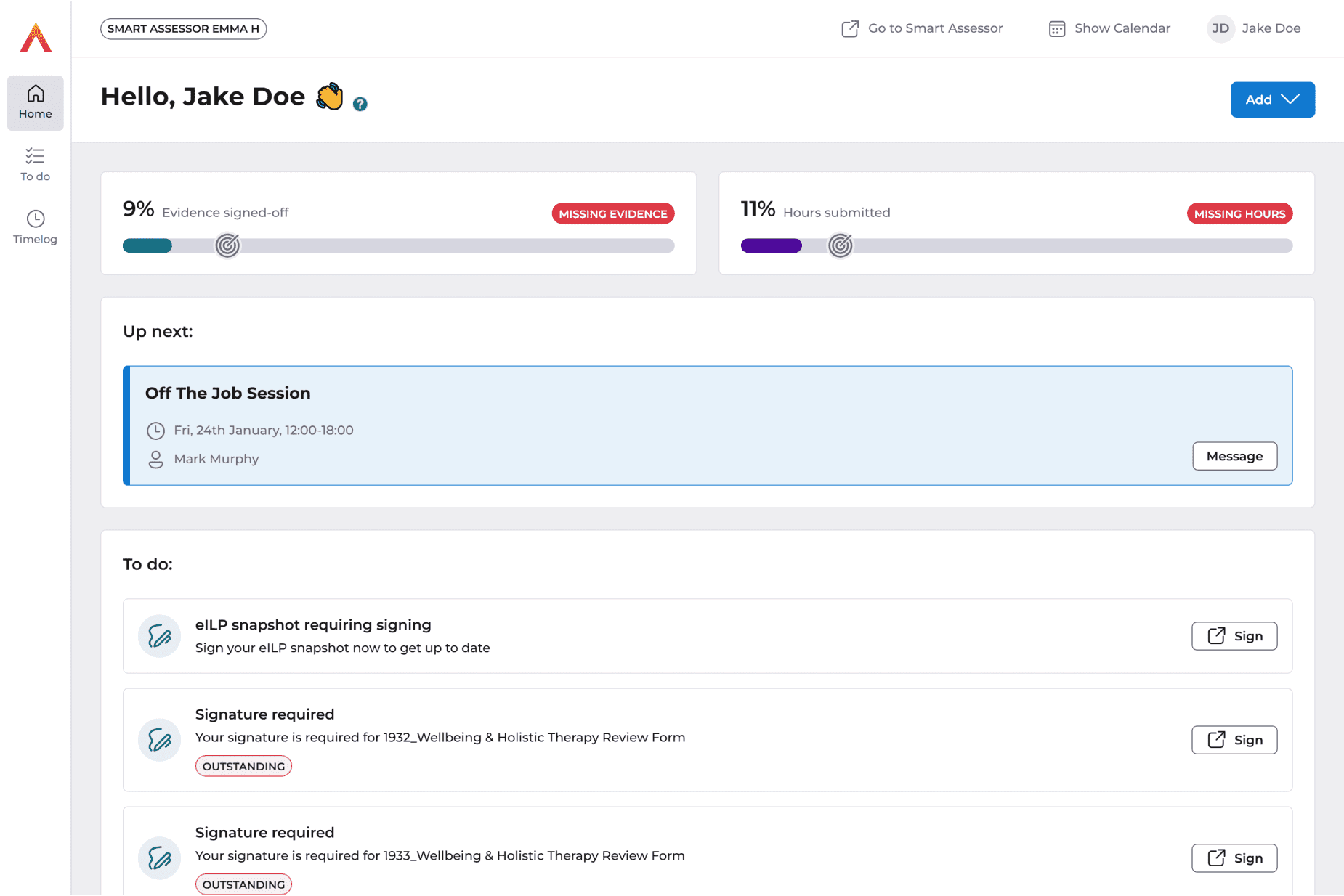This screenshot has width=1344, height=896.
Task: Click the 1932 form signature icon
Action: click(159, 740)
